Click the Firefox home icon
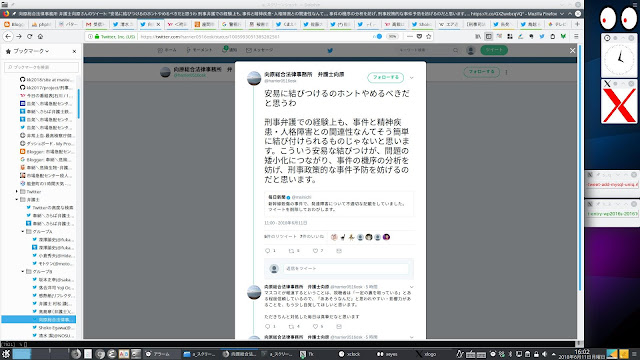This screenshot has height=360, width=640. (40, 36)
